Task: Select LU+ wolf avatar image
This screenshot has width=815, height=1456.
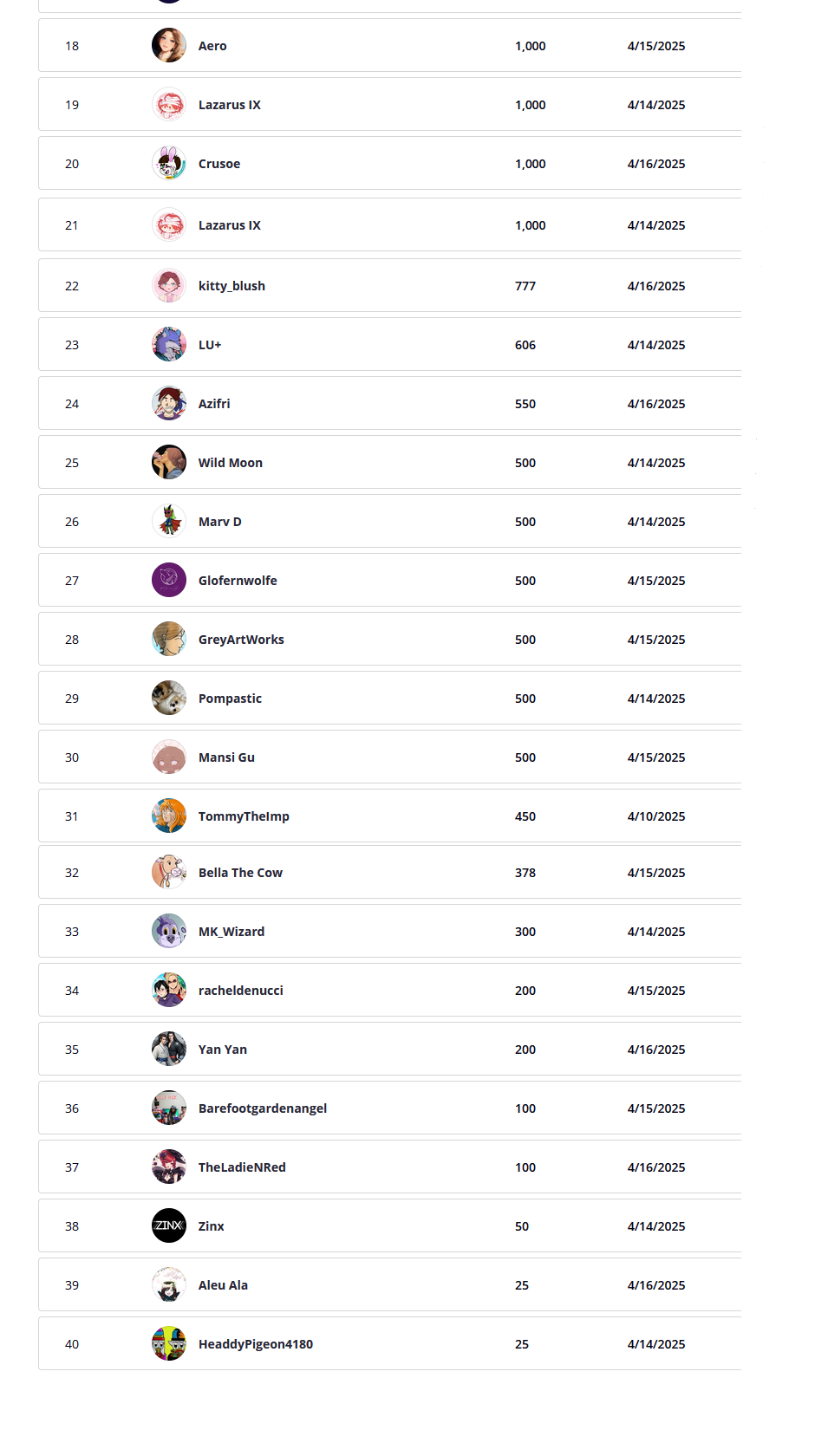Action: pyautogui.click(x=169, y=345)
